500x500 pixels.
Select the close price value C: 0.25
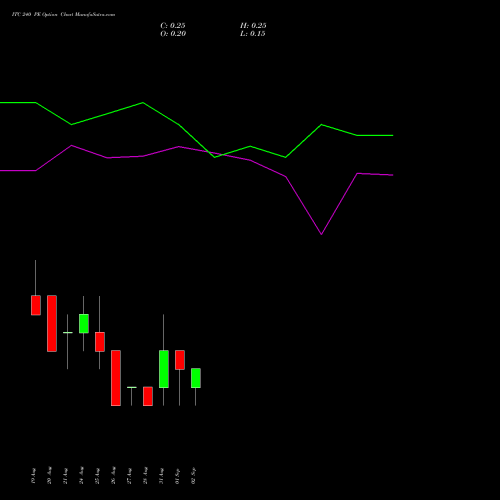pos(173,26)
